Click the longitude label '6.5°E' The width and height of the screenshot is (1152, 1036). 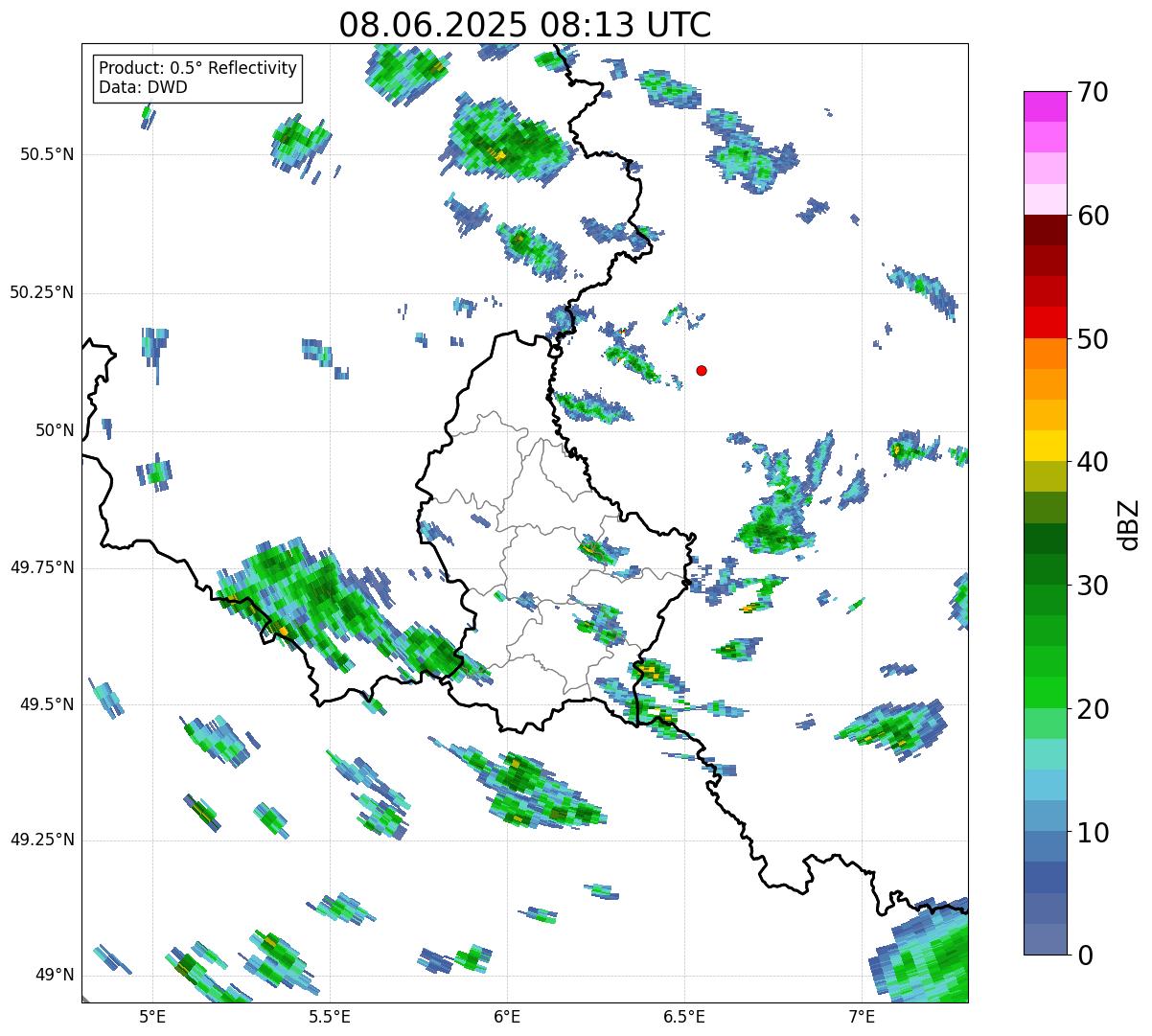(684, 1016)
